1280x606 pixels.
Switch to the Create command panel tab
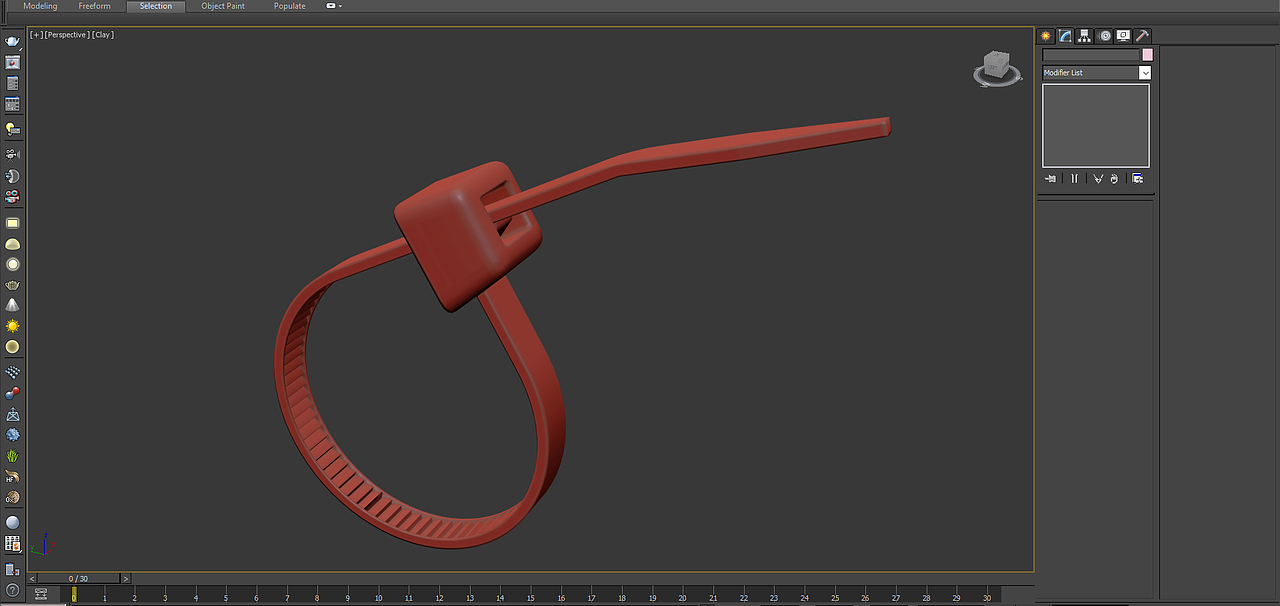1046,35
